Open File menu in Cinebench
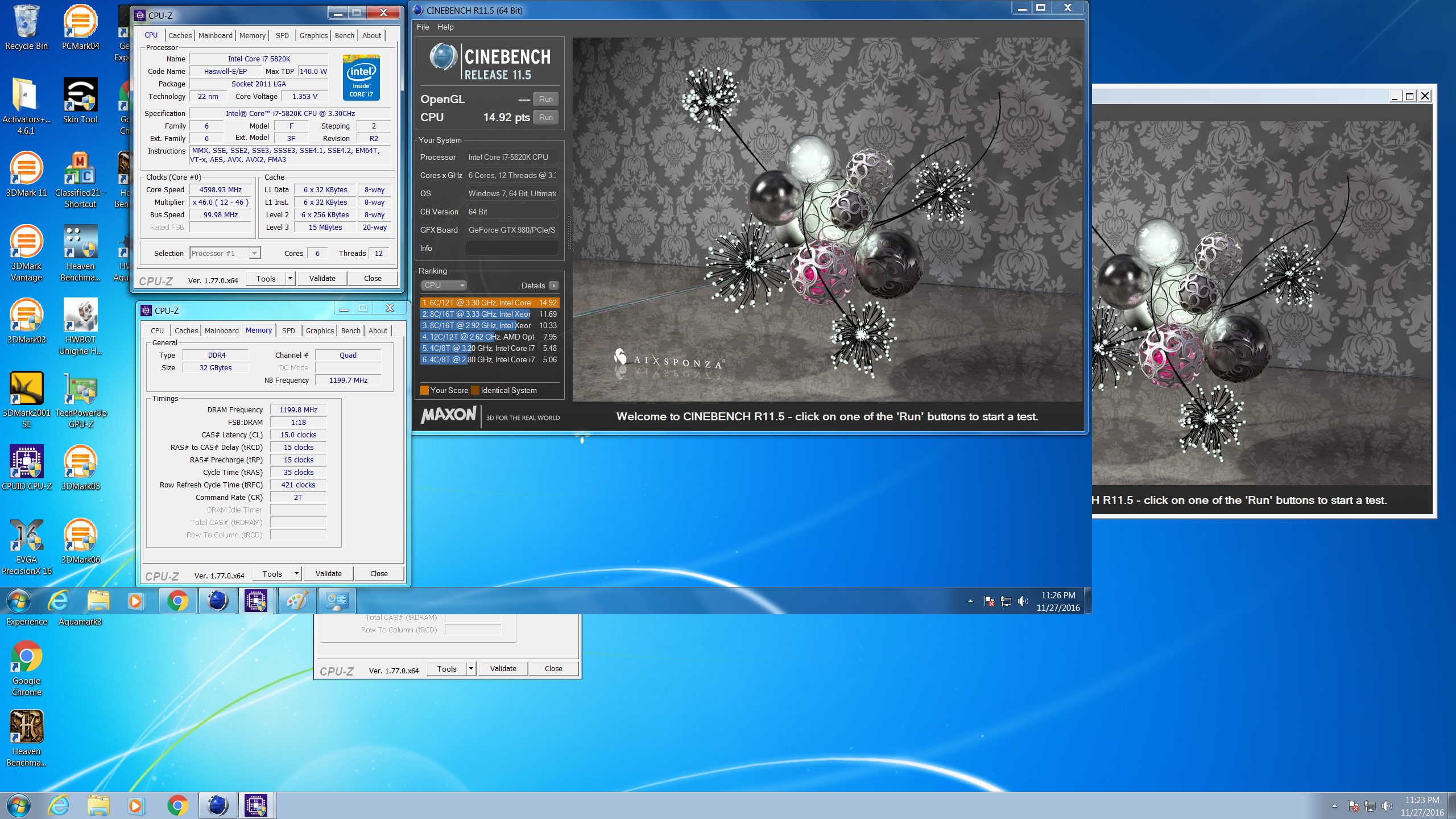 pos(423,27)
